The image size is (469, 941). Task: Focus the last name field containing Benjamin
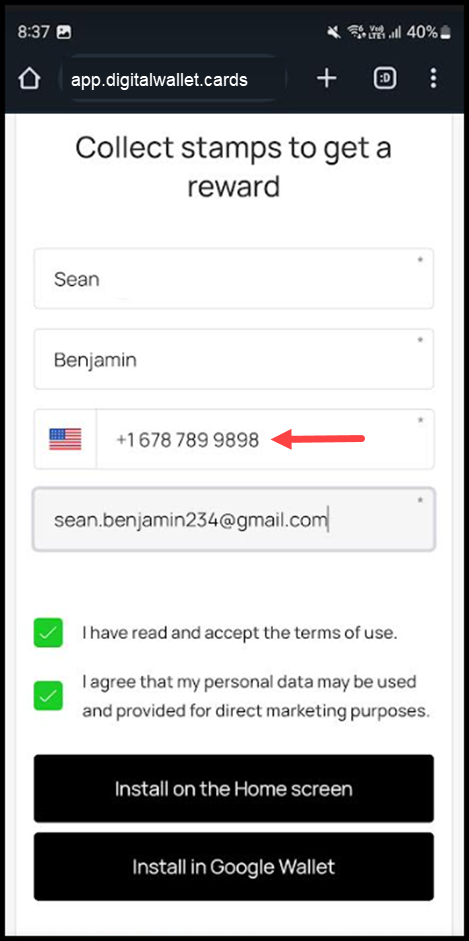[234, 359]
